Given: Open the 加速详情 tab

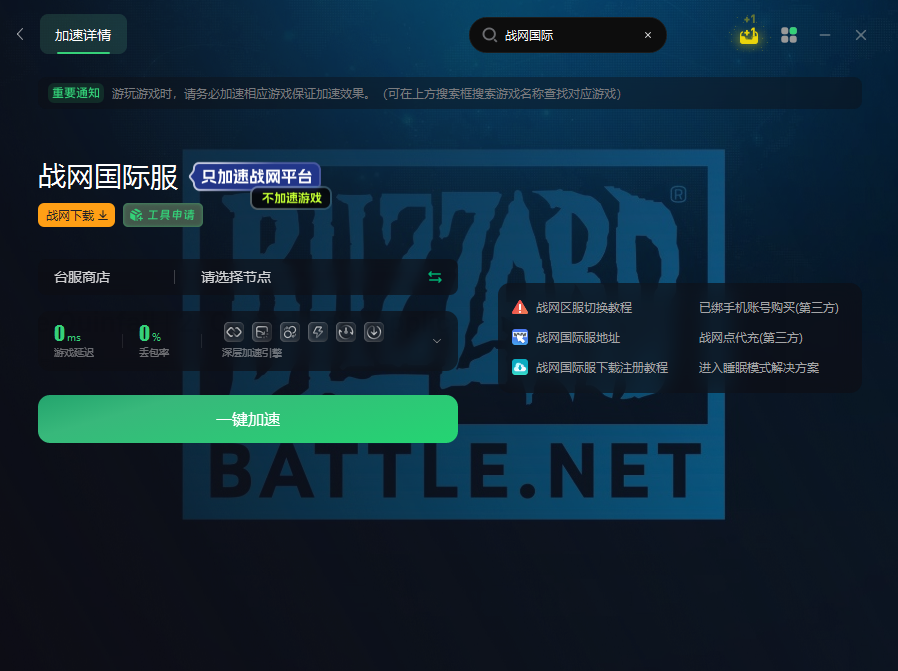Looking at the screenshot, I should [83, 34].
